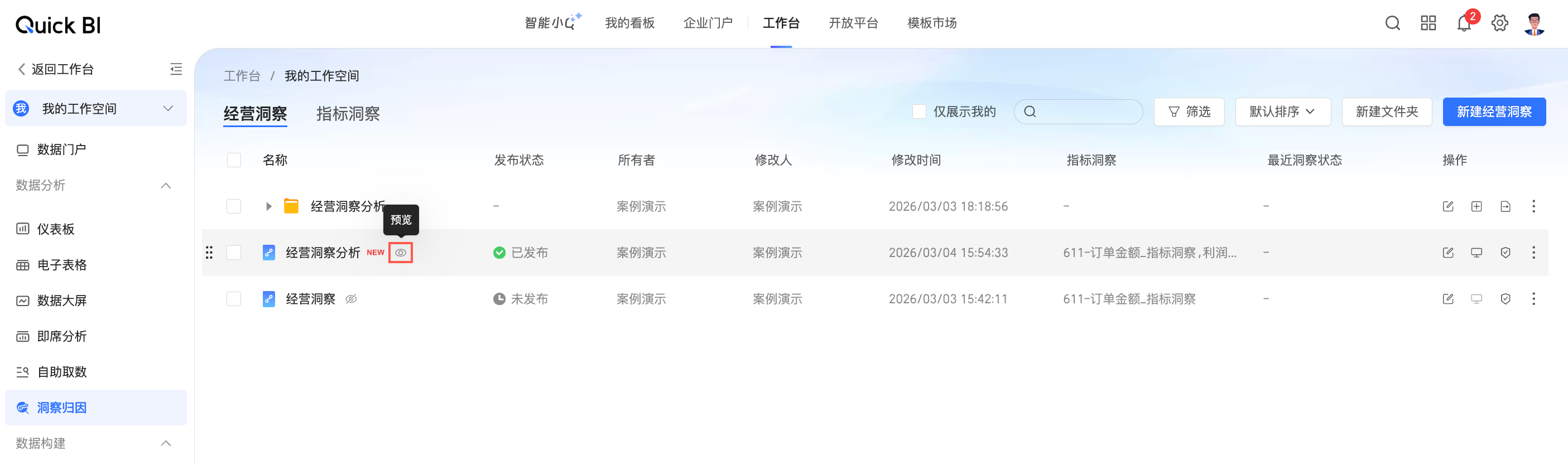The image size is (1568, 465).
Task: Expand the 经营洞察分析 folder triangle
Action: pyautogui.click(x=268, y=206)
